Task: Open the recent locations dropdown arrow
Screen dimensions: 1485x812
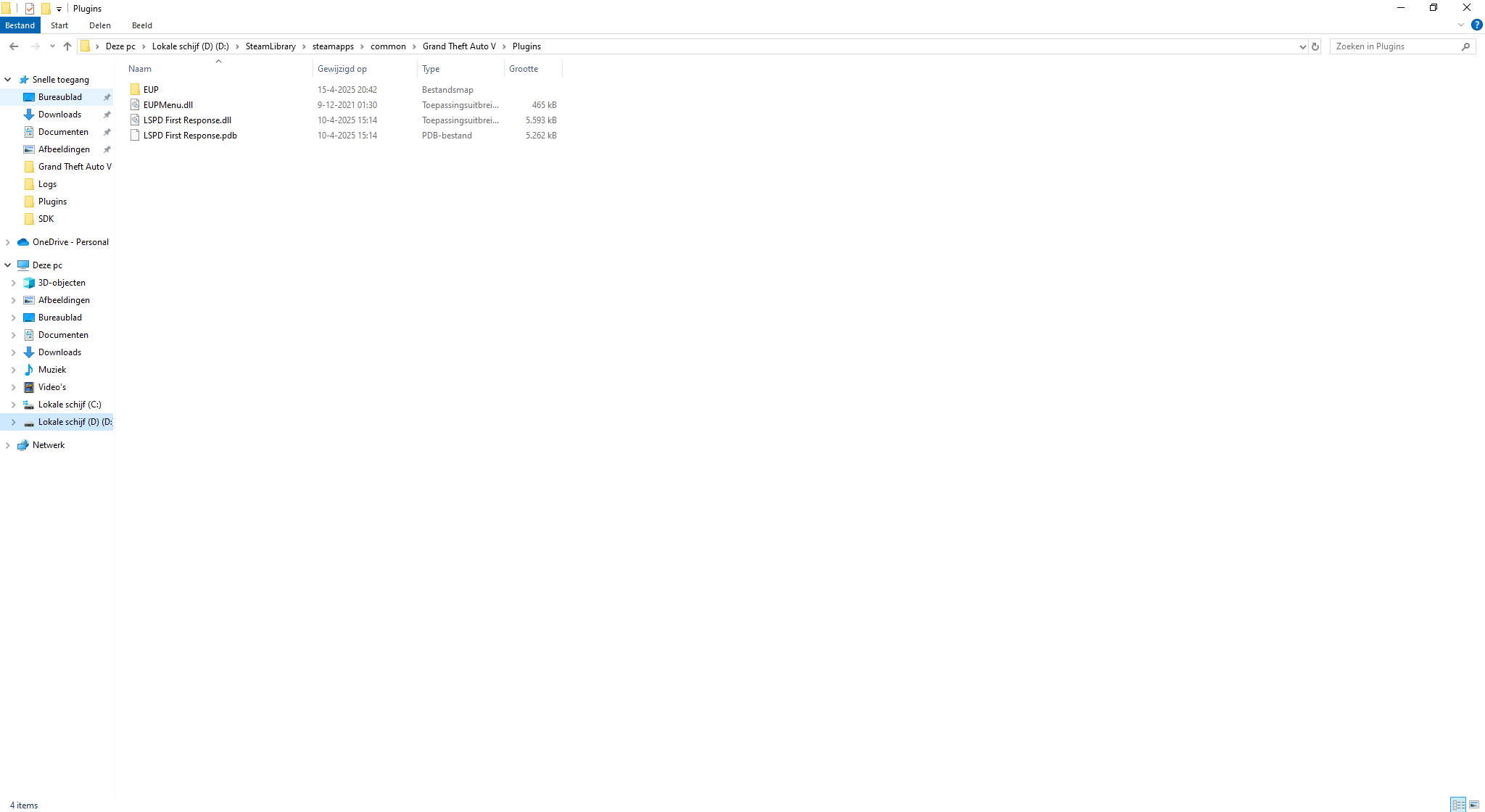Action: click(x=52, y=46)
